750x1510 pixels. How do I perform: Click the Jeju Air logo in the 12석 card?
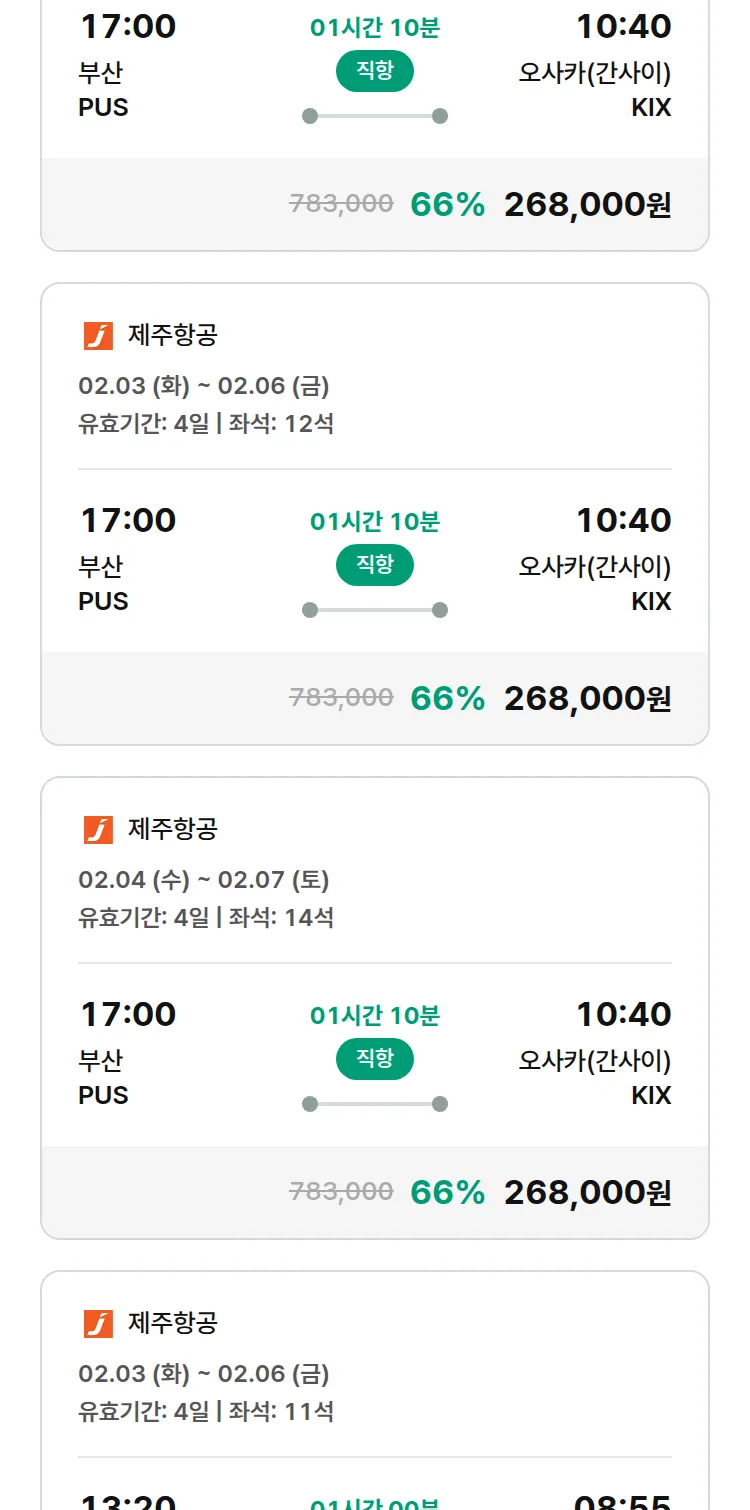(x=98, y=336)
